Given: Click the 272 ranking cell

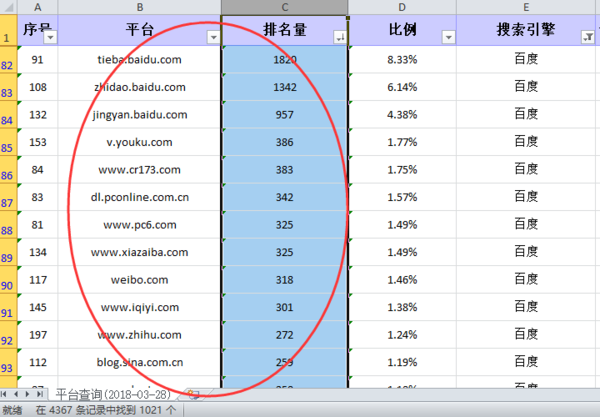Looking at the screenshot, I should click(284, 335).
